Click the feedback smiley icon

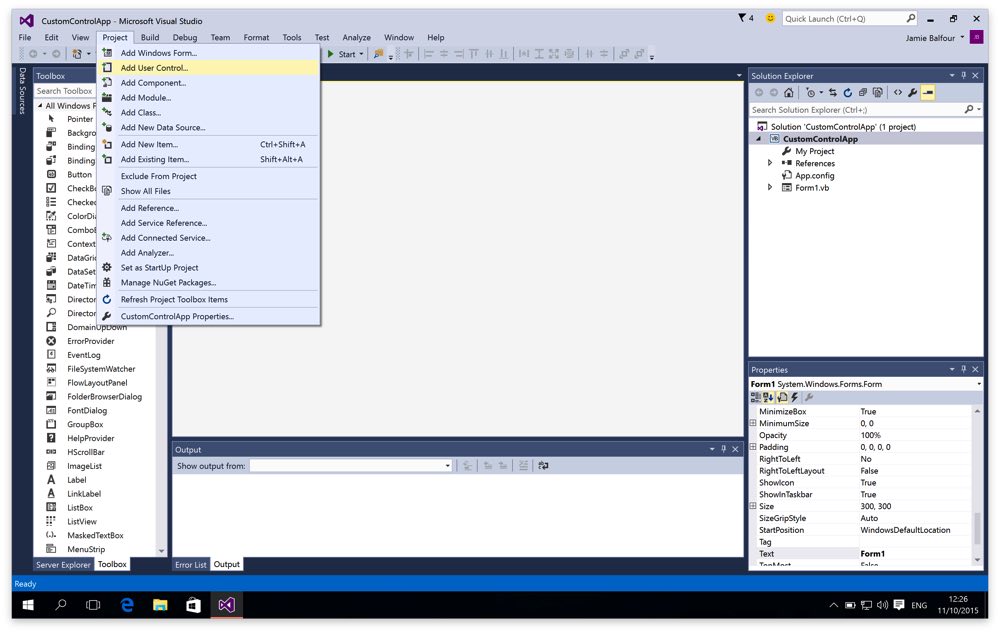coord(770,18)
